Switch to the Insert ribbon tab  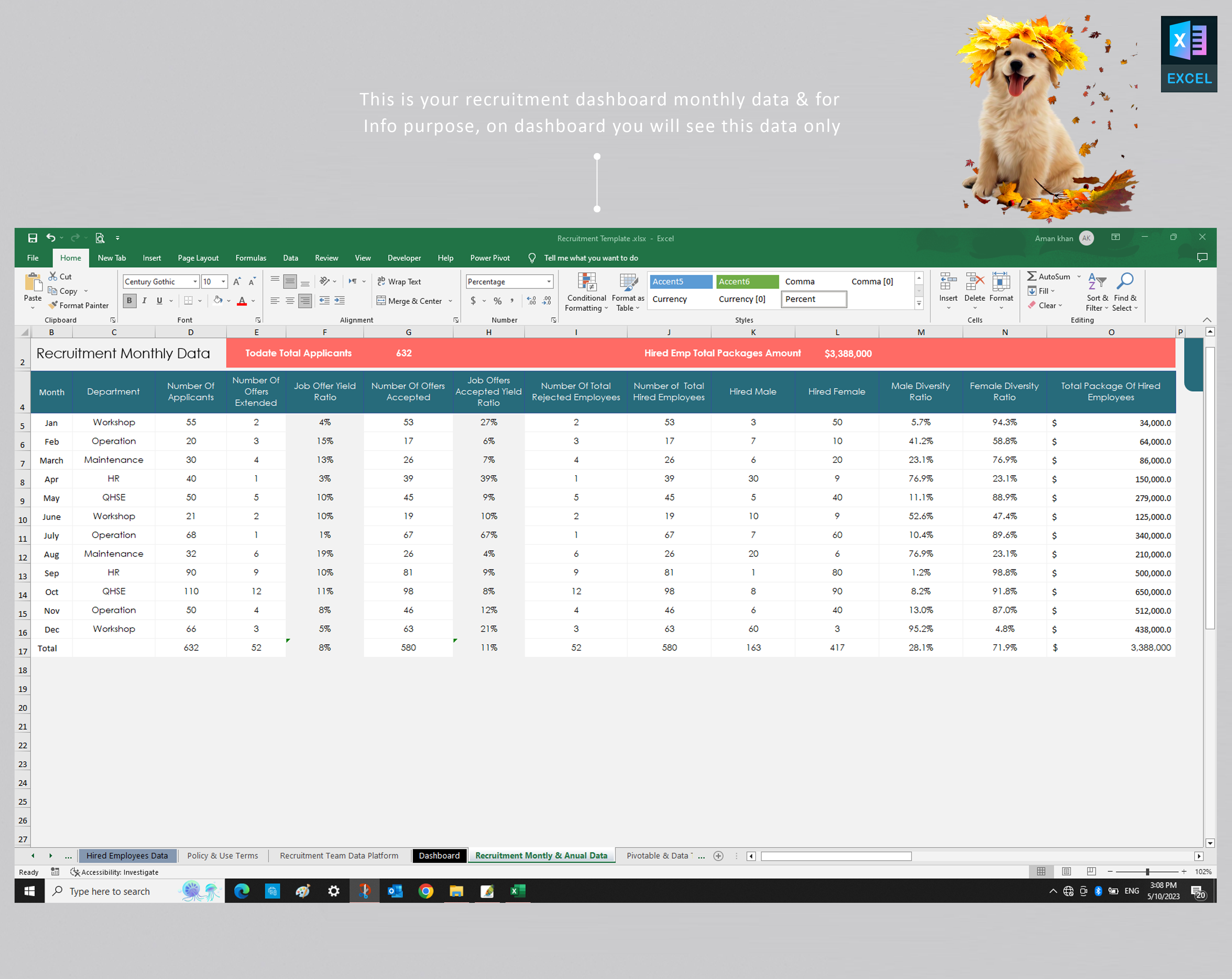point(151,258)
